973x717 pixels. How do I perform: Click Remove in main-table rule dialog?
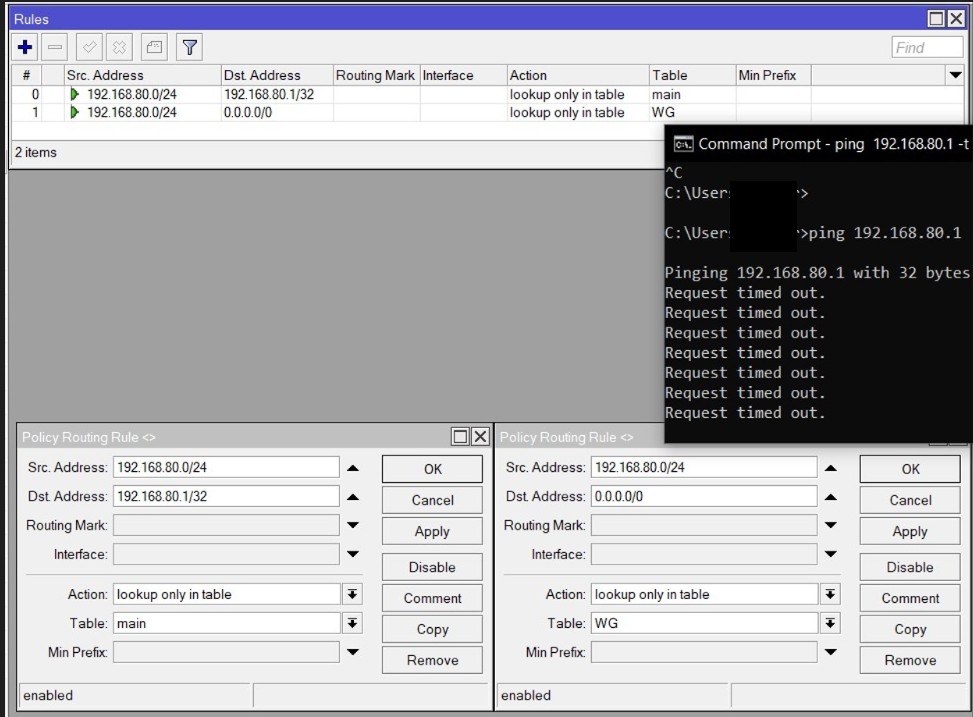coord(432,660)
